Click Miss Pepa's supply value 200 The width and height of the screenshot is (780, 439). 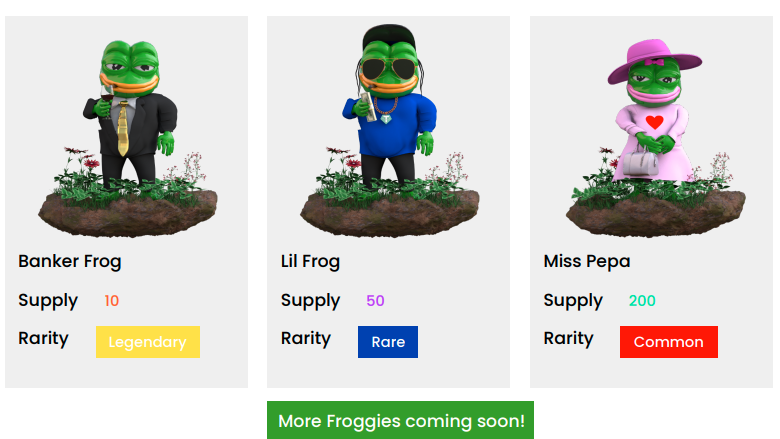click(x=642, y=301)
